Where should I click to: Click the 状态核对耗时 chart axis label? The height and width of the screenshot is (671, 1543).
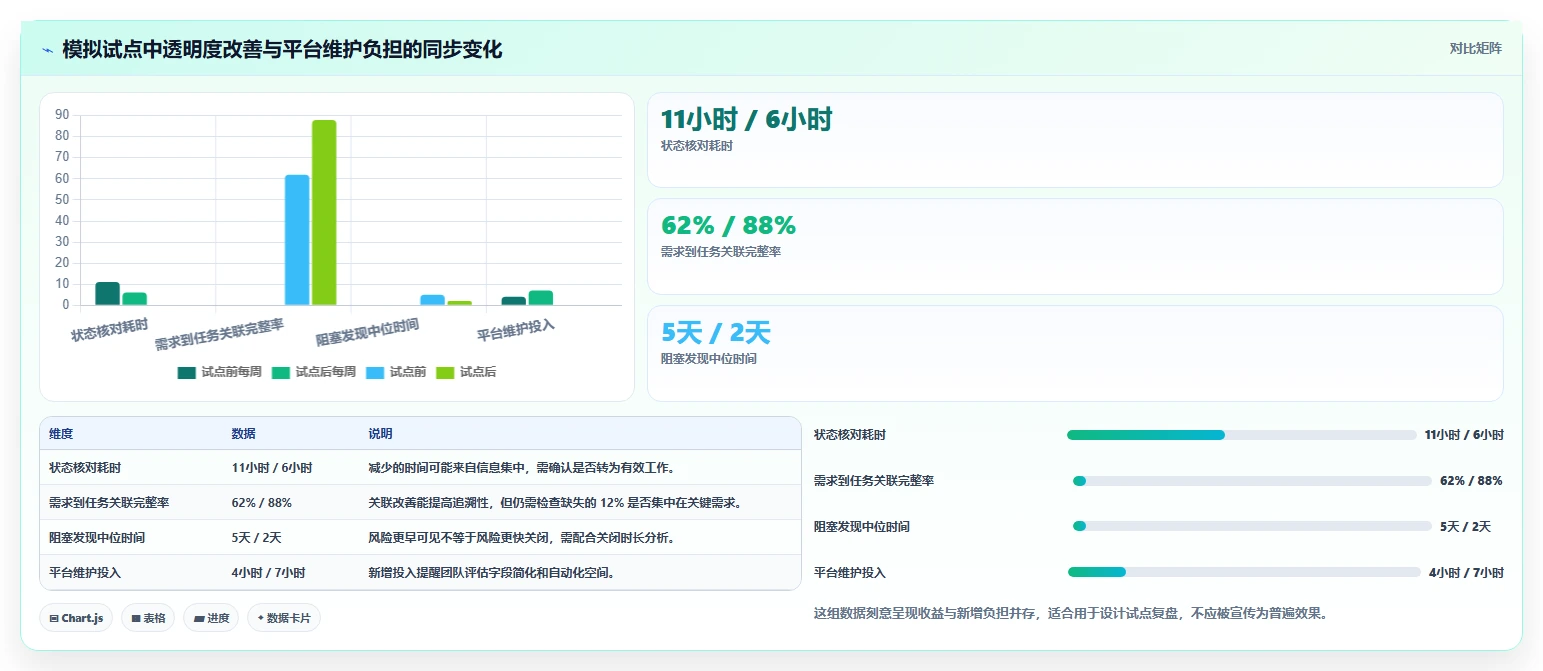click(109, 330)
